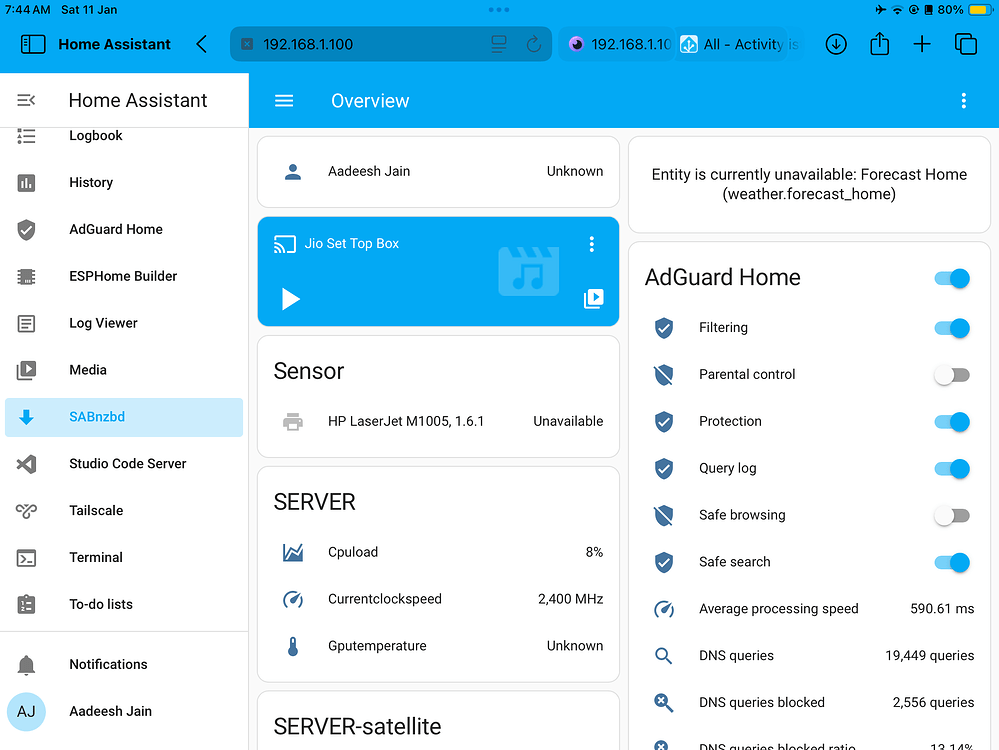The height and width of the screenshot is (750, 999).
Task: Open the Terminal from the sidebar
Action: point(95,557)
